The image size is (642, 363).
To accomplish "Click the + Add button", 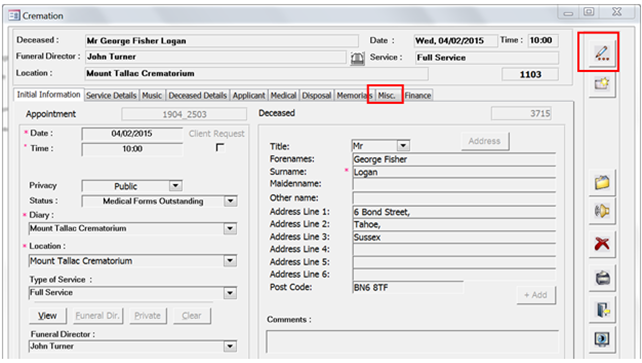I will point(536,295).
